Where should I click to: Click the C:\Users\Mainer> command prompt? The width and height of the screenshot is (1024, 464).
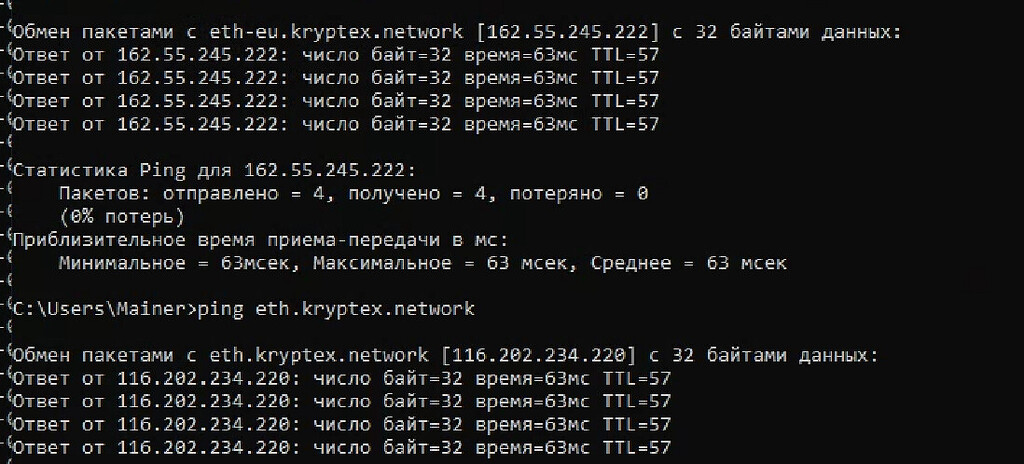pyautogui.click(x=105, y=309)
